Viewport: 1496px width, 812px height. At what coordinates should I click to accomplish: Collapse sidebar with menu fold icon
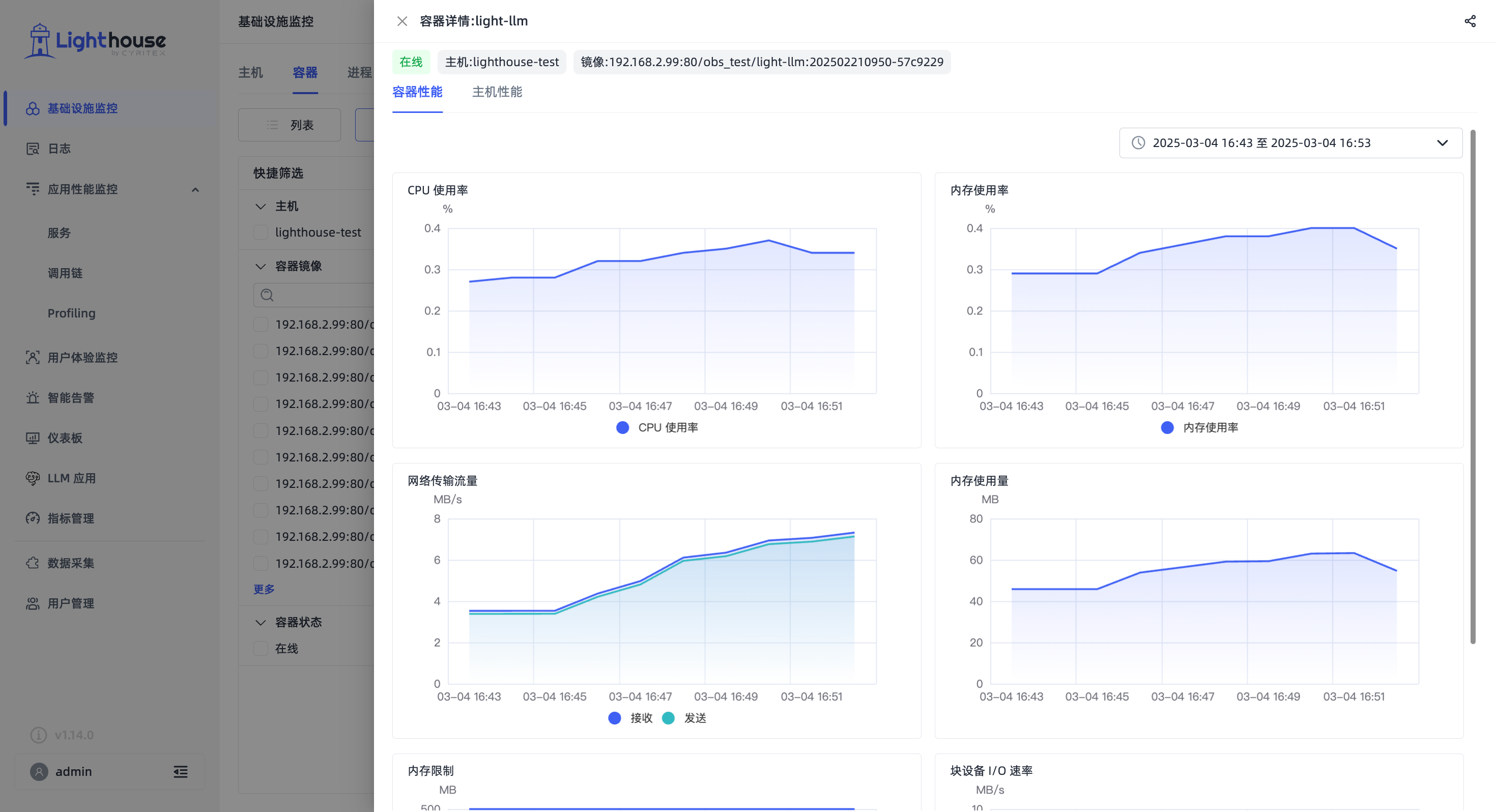pos(181,771)
